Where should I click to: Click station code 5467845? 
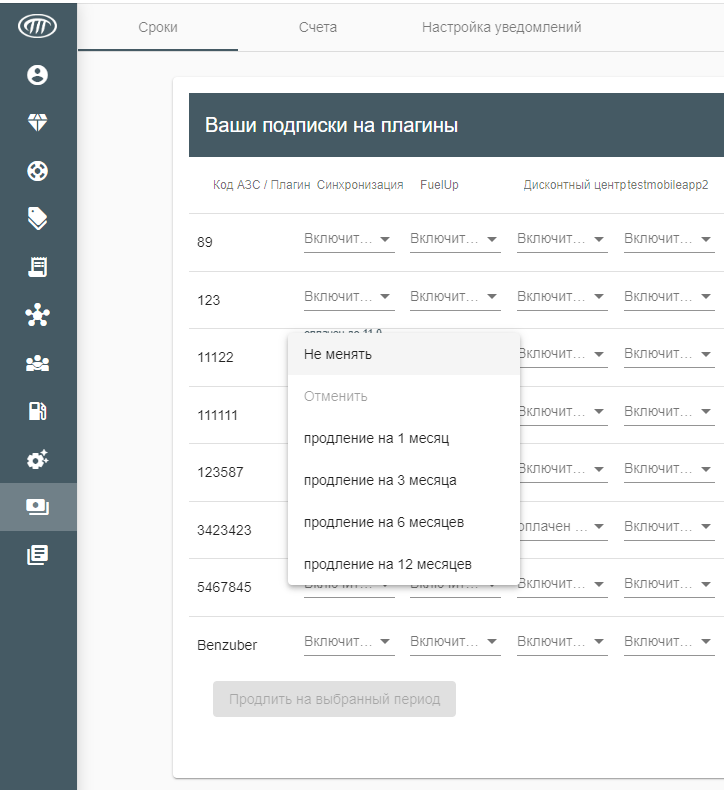pos(224,587)
